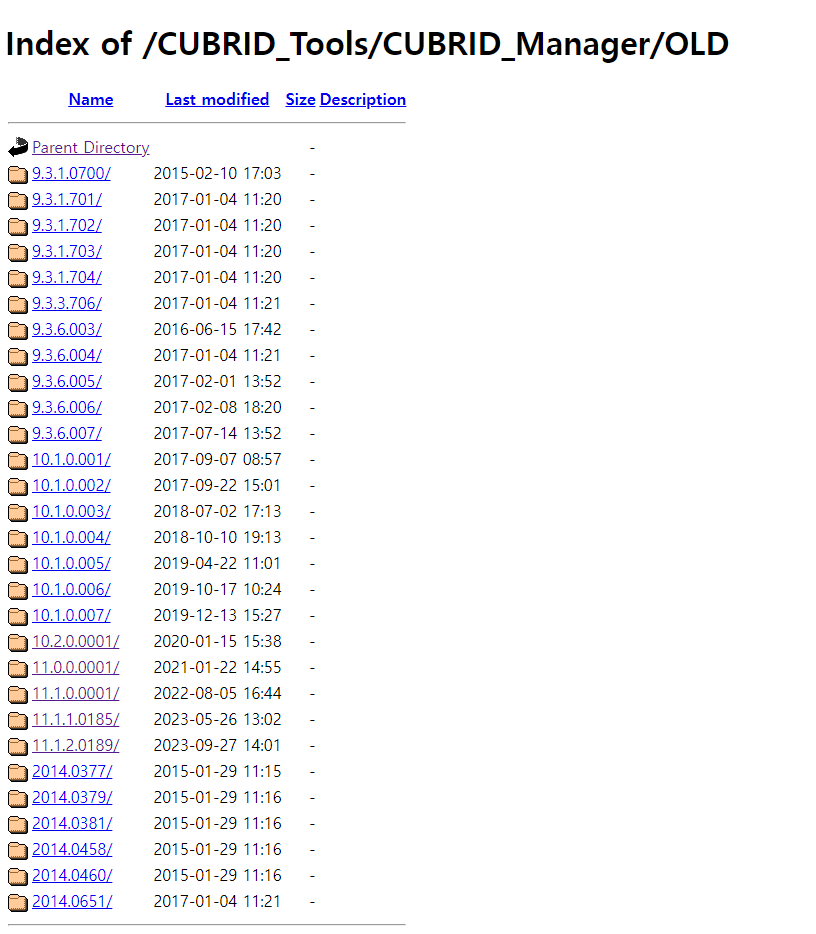This screenshot has height=934, width=816.
Task: Open the 10.1.0.005/ directory link
Action: pyautogui.click(x=71, y=563)
